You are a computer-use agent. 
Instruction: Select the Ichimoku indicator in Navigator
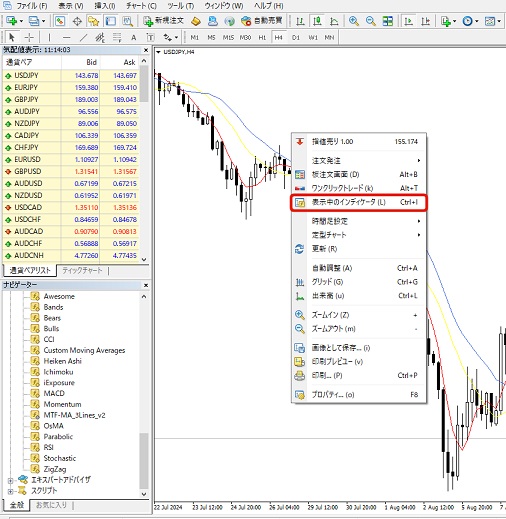coord(58,372)
